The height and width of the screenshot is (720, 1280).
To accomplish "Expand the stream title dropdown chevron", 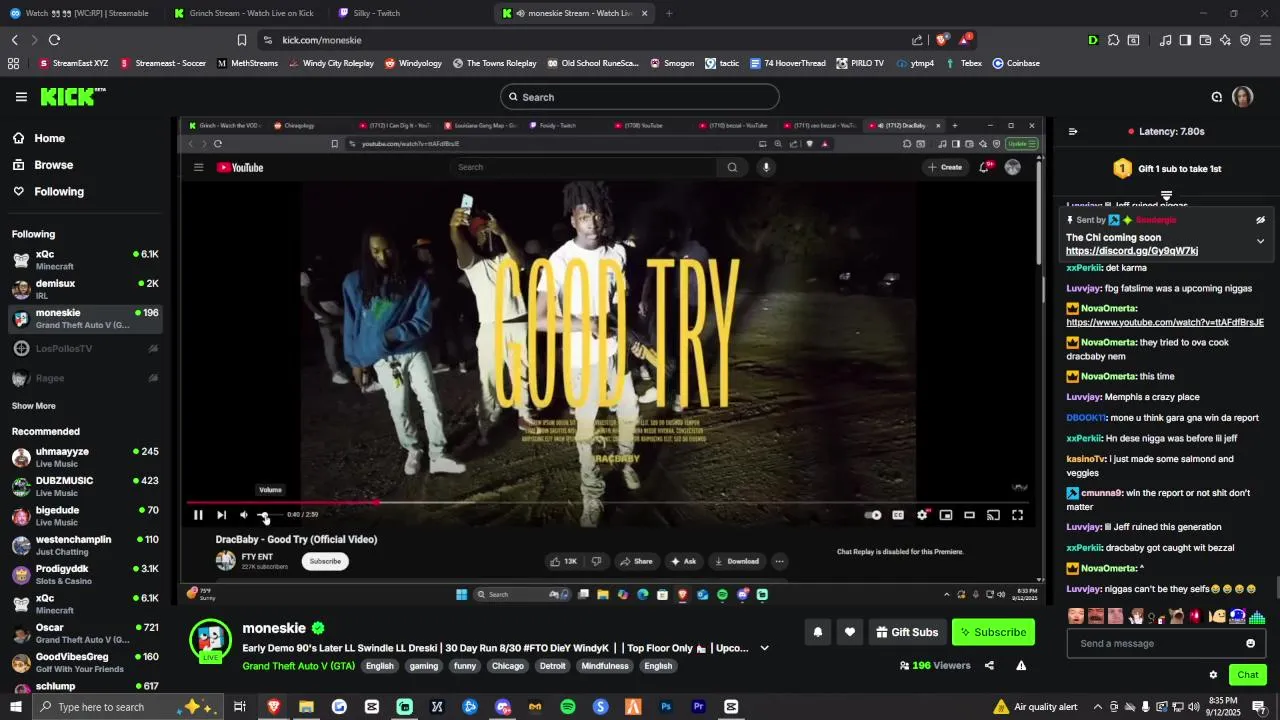I will [x=764, y=648].
